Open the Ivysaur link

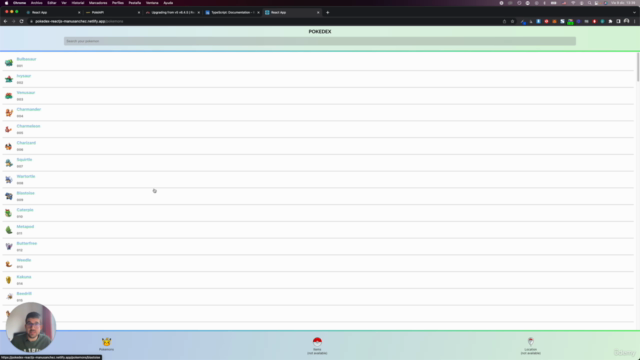point(24,76)
